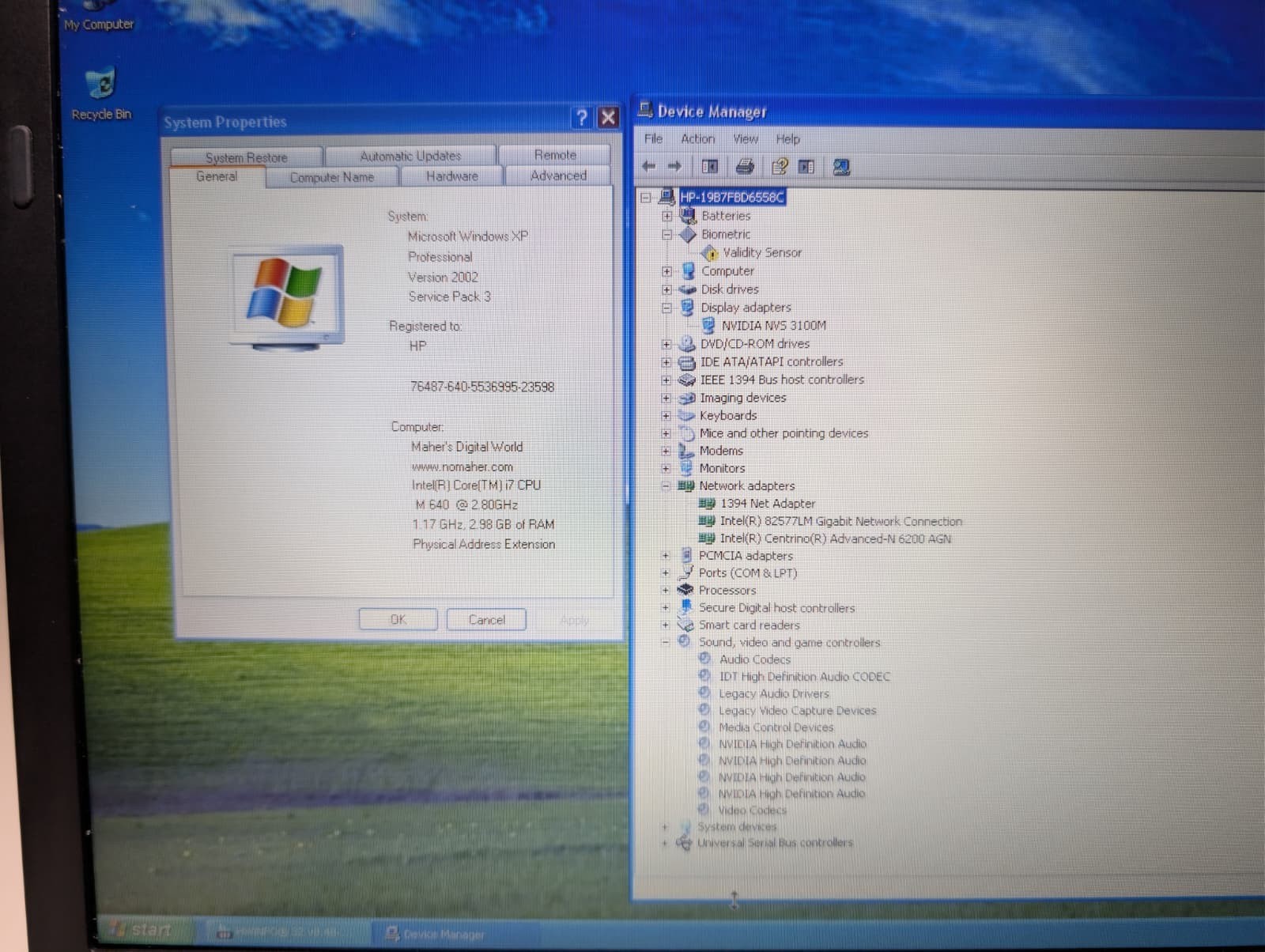
Task: Select the Validity Sensor device
Action: (x=761, y=252)
